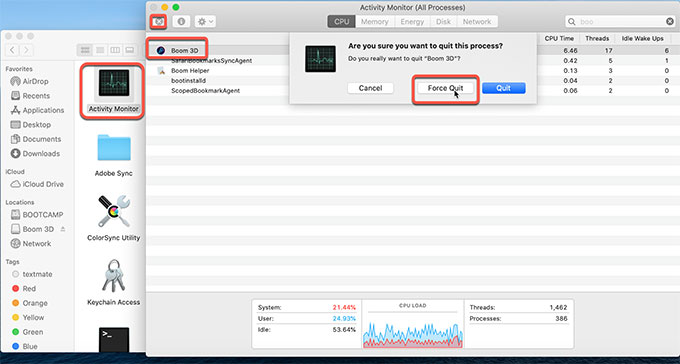The width and height of the screenshot is (680, 364).
Task: Open Applications in Finder sidebar
Action: click(37, 110)
